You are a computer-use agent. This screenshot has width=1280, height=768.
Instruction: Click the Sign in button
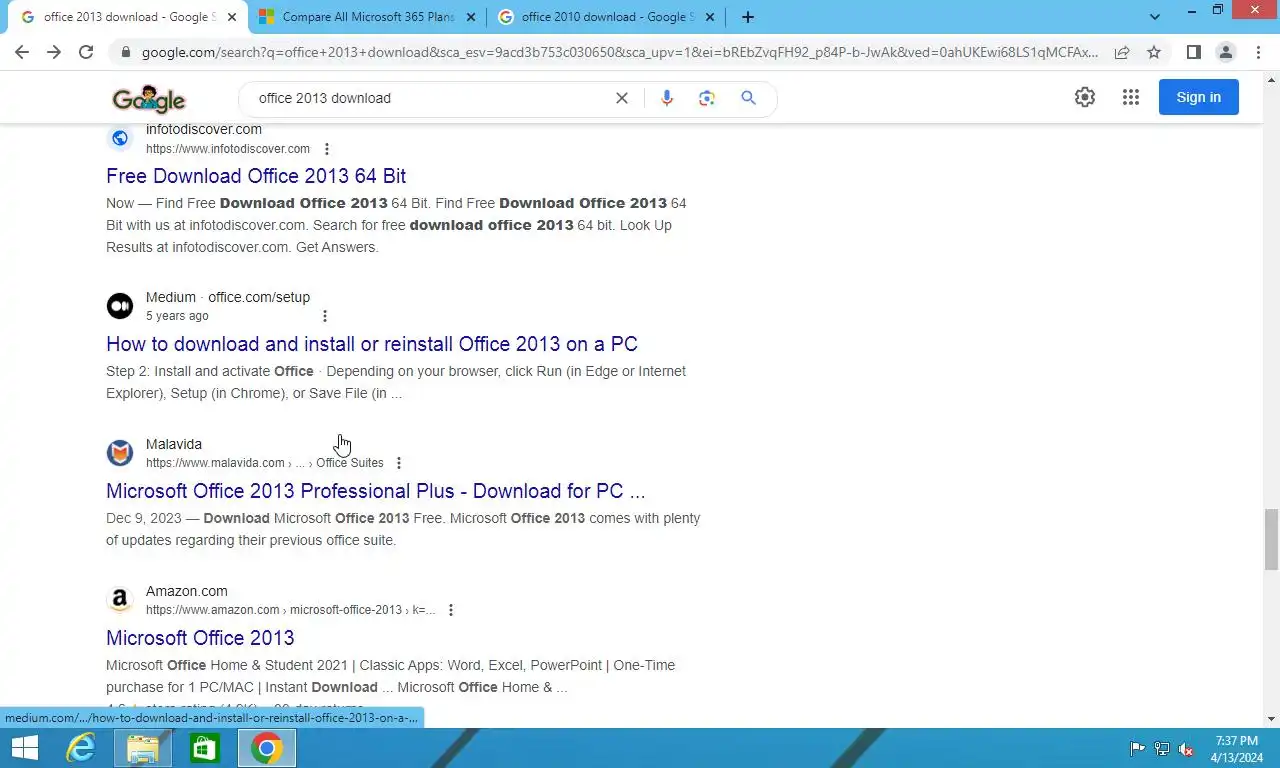point(1199,97)
